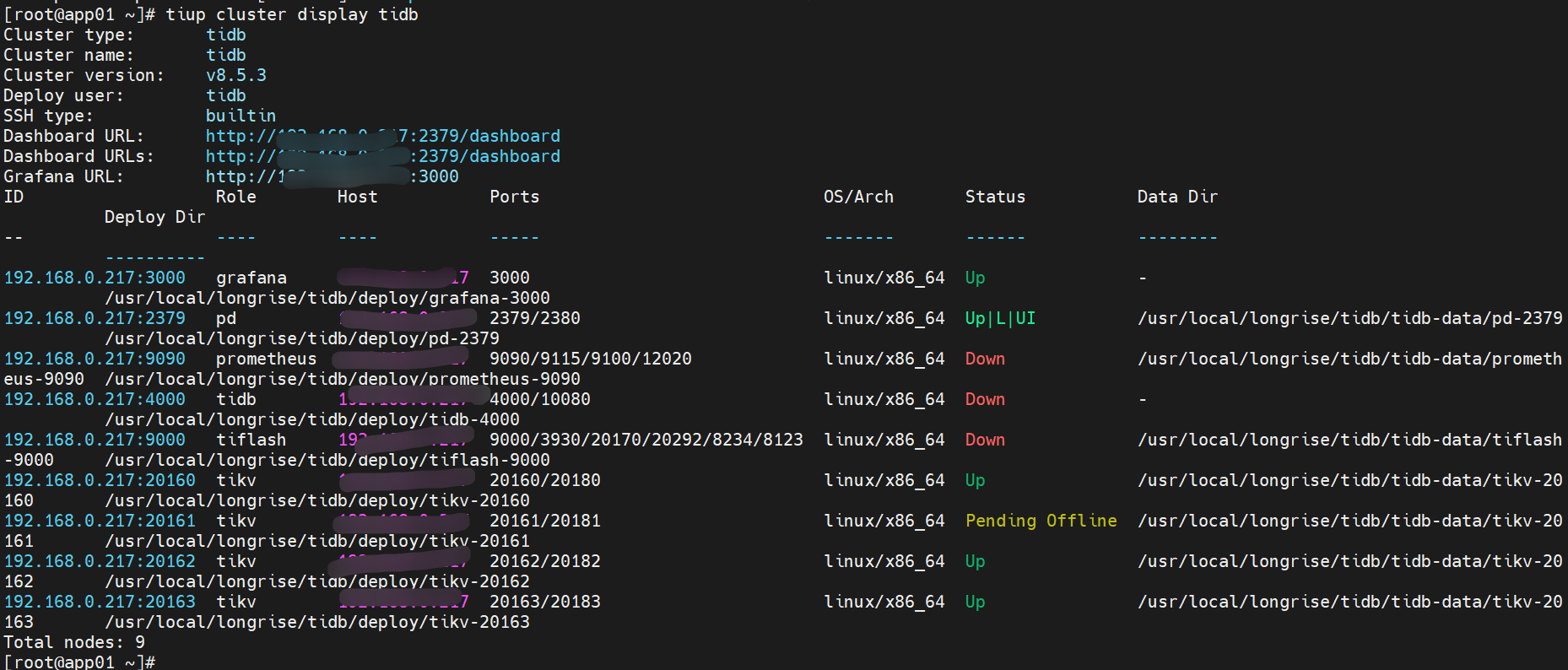Click the tiup cluster display tidb command

[292, 14]
